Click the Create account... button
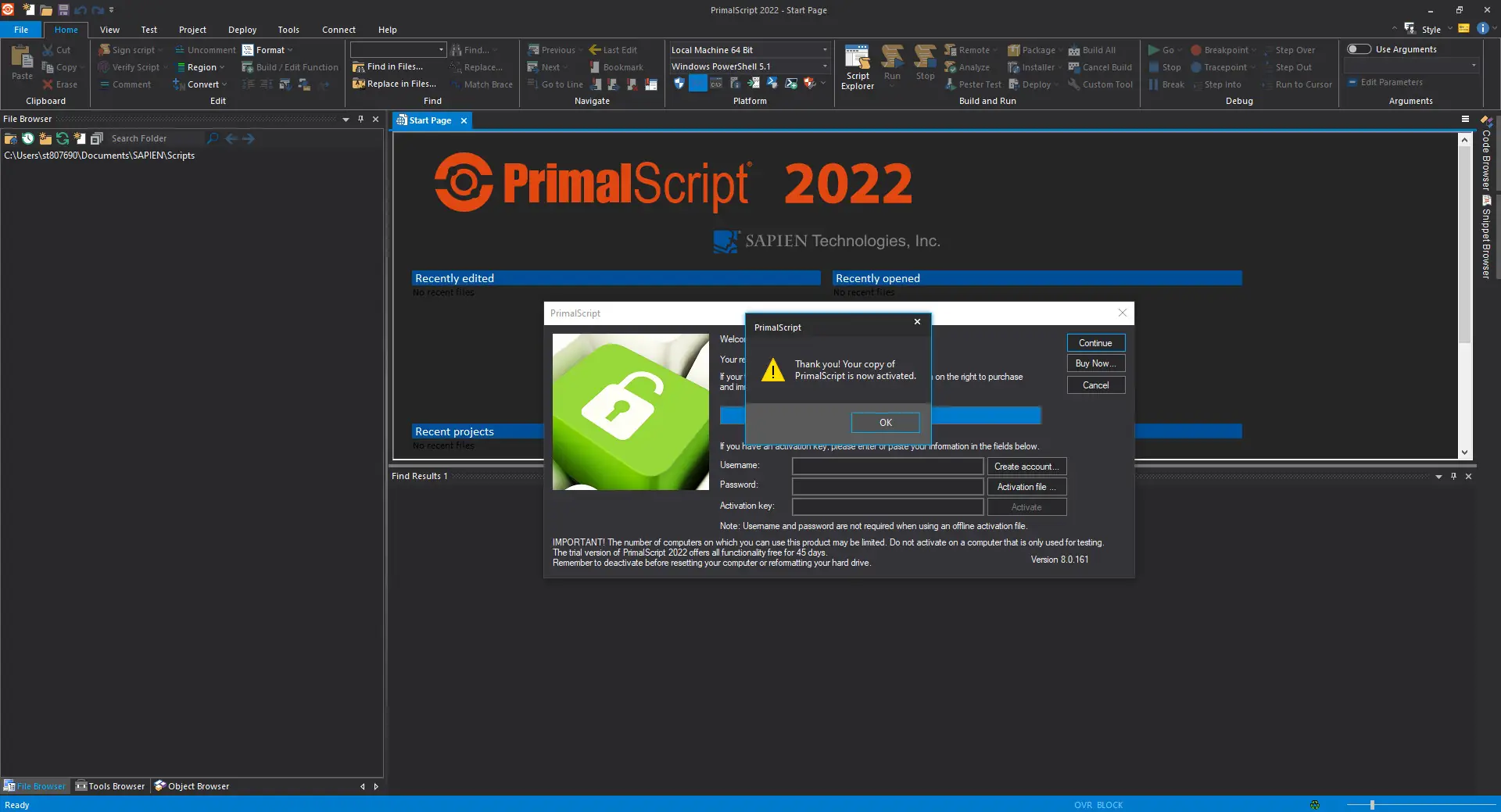Viewport: 1501px width, 812px height. click(x=1026, y=467)
